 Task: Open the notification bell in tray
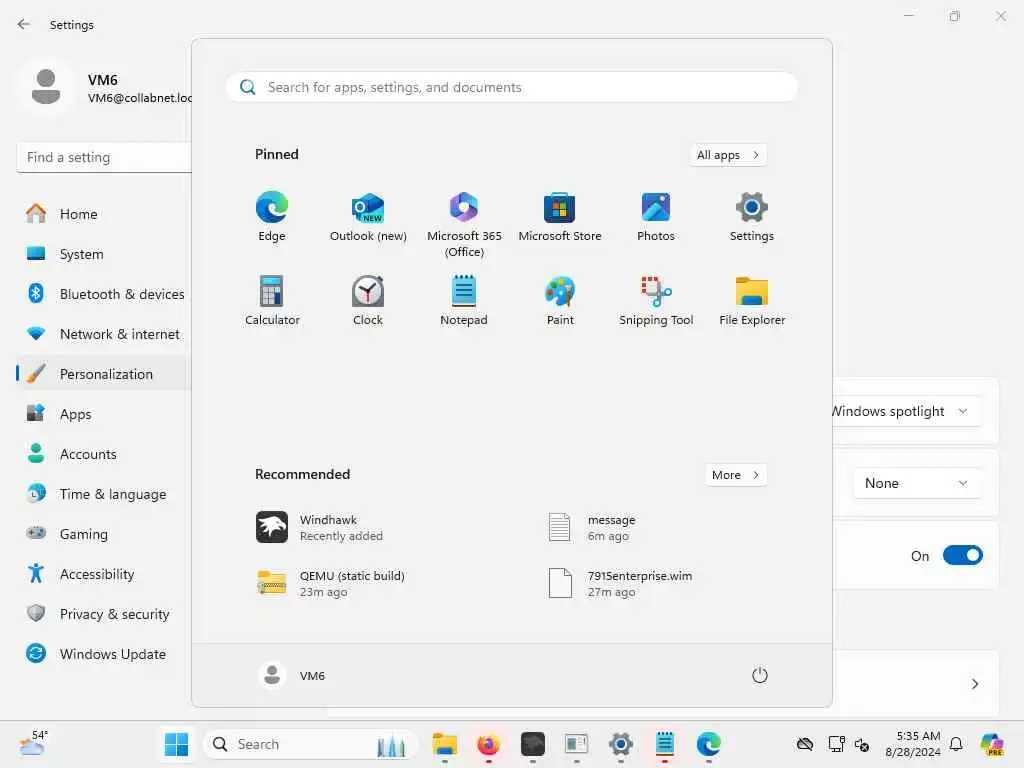(956, 744)
